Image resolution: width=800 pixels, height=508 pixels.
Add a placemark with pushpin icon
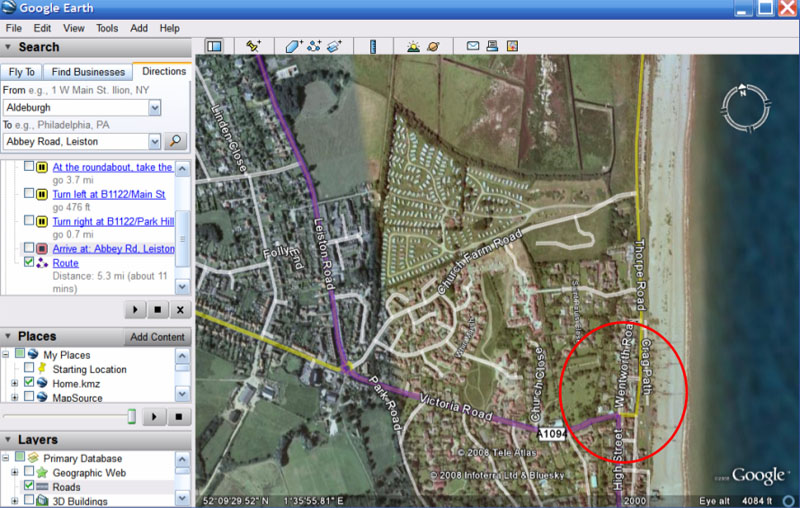point(253,46)
